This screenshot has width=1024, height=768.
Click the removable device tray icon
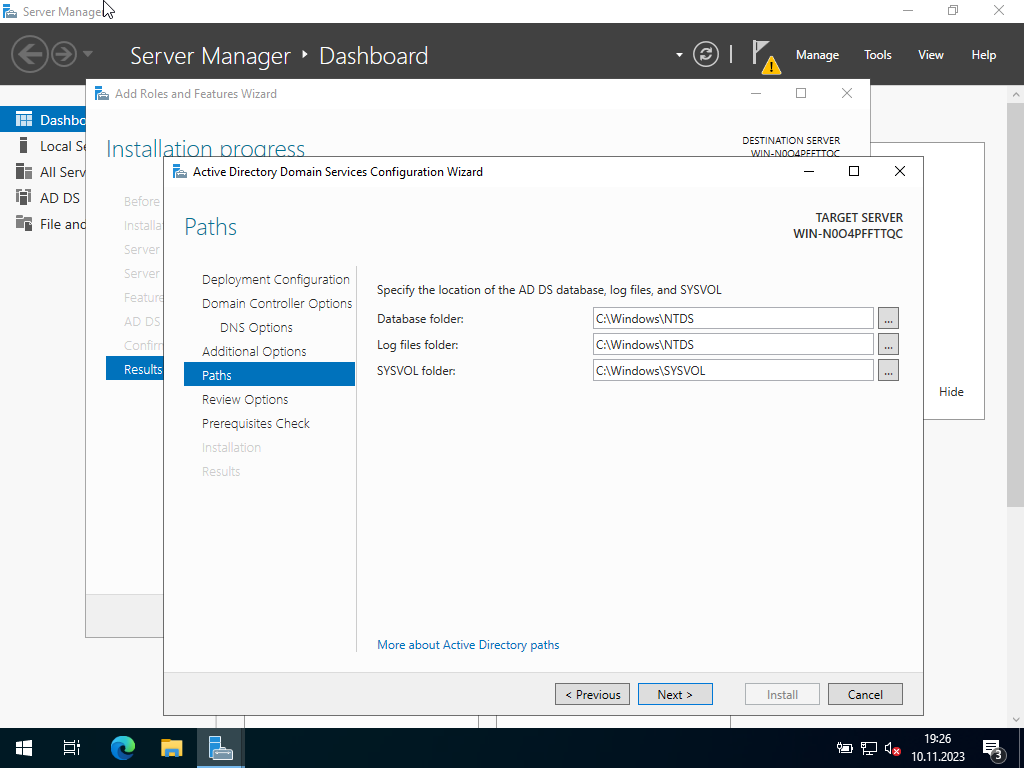844,748
